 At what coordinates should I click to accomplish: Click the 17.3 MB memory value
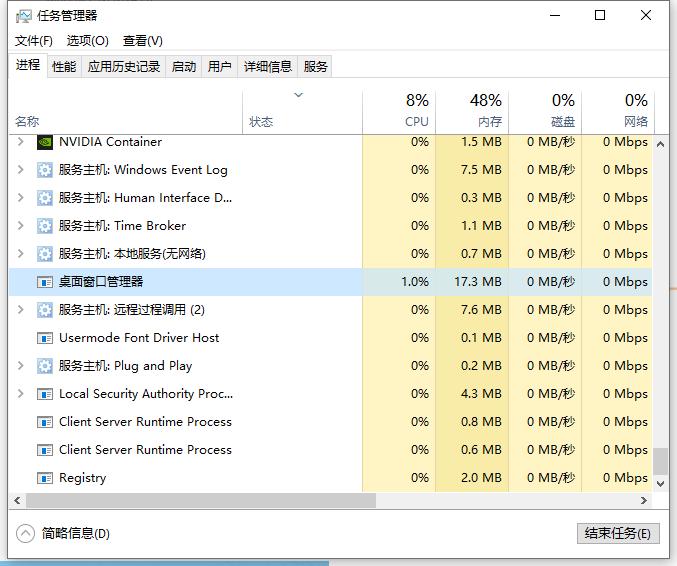pyautogui.click(x=478, y=282)
